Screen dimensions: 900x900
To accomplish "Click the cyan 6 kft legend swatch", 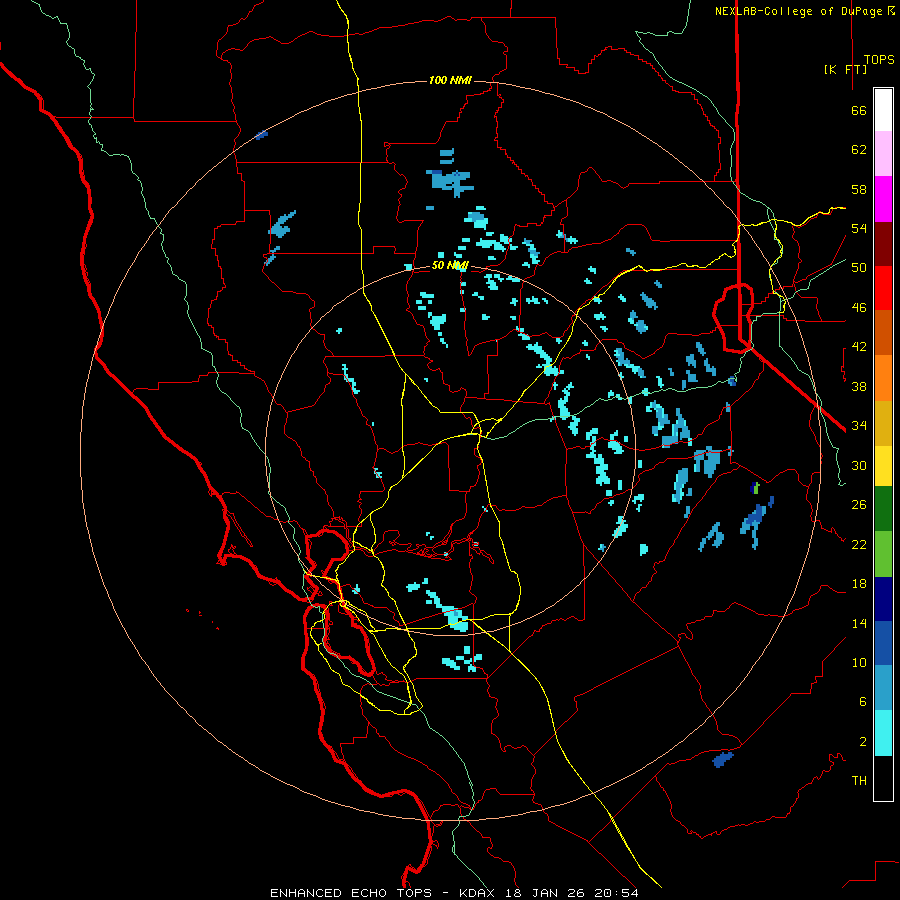I will (883, 733).
